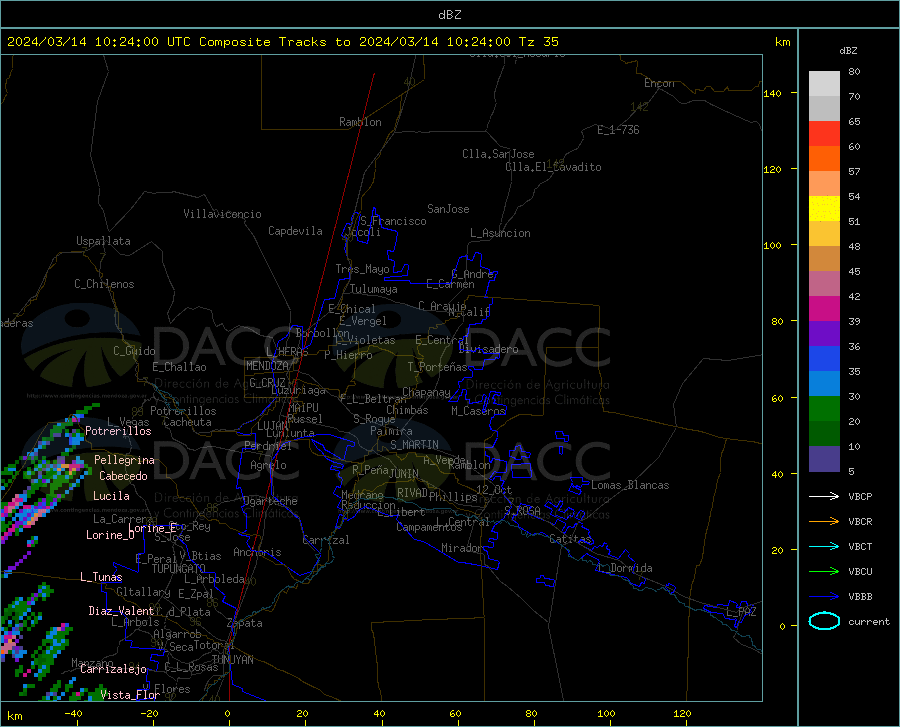Click the gray 70 dBZ color swatch
The width and height of the screenshot is (900, 727).
pyautogui.click(x=824, y=108)
